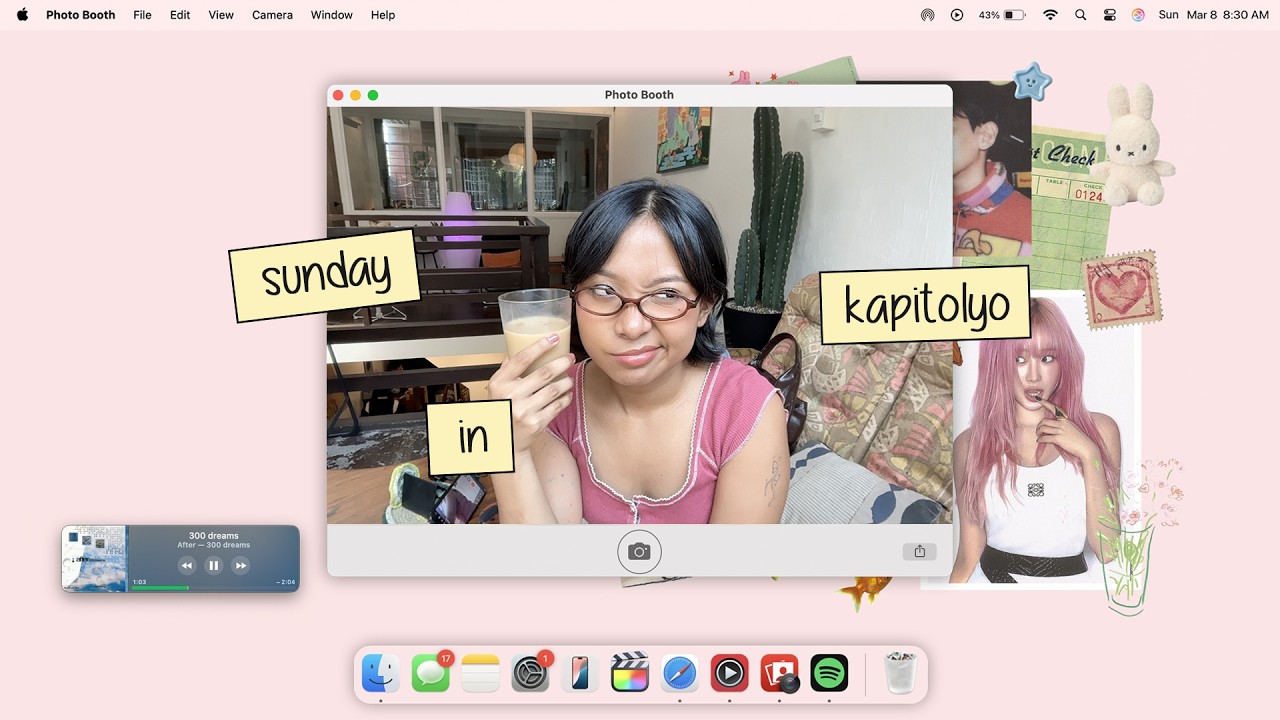Open the File menu
The image size is (1280, 720).
point(143,15)
